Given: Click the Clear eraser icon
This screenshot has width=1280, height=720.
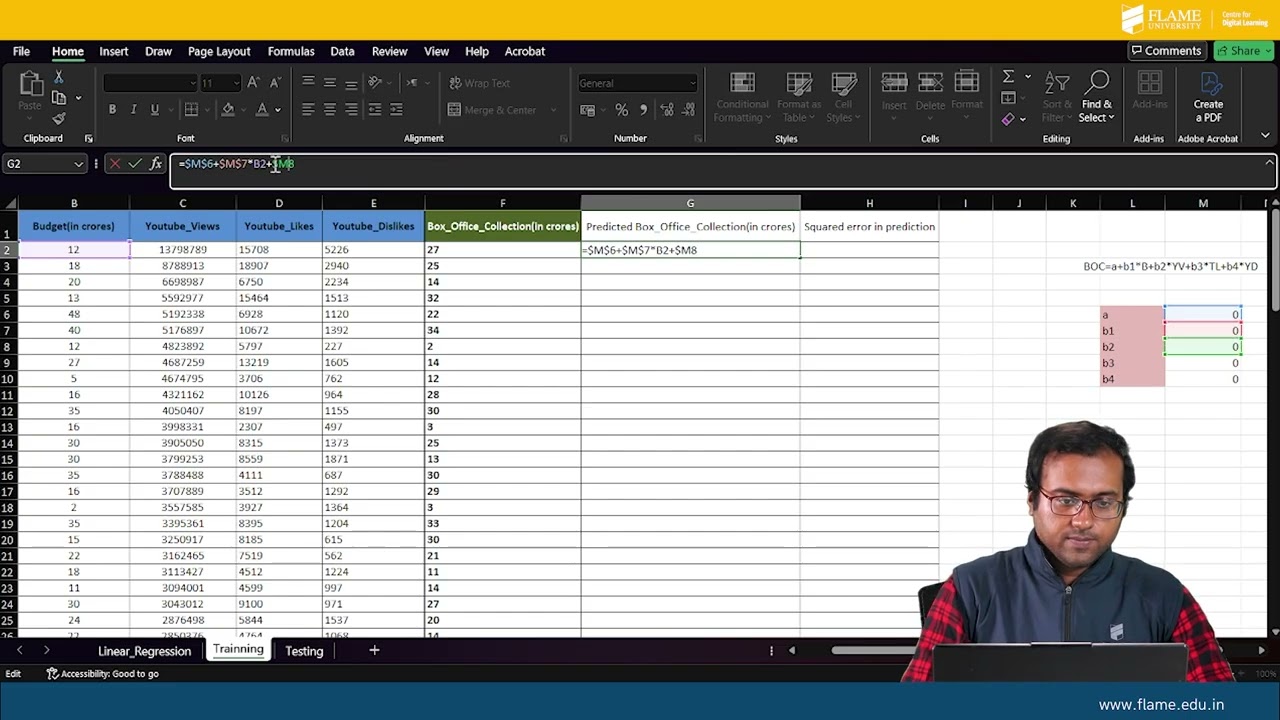Looking at the screenshot, I should pos(1008,119).
